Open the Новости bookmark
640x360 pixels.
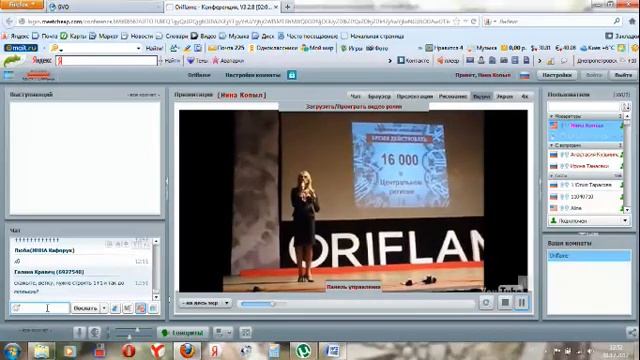point(137,36)
